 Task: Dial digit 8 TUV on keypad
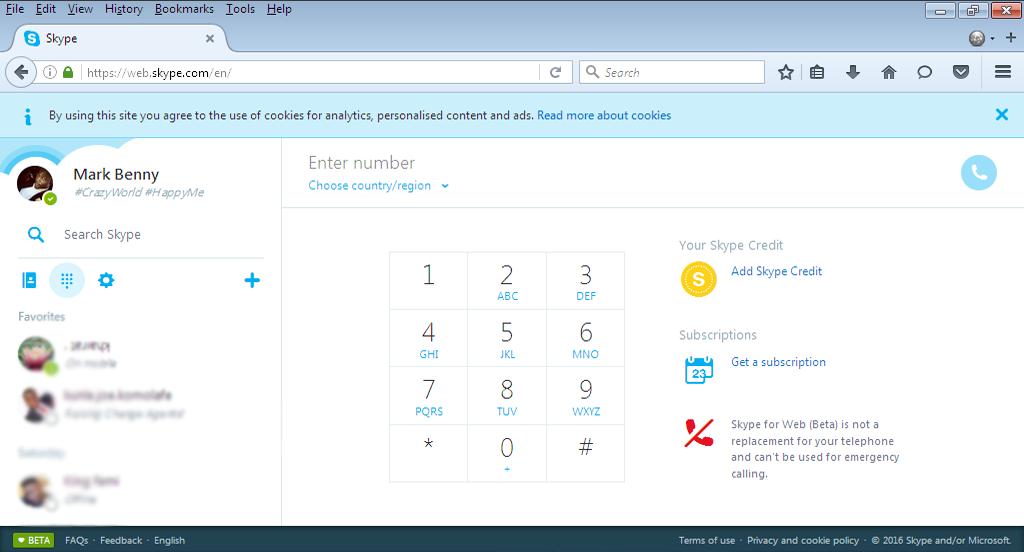pyautogui.click(x=507, y=396)
